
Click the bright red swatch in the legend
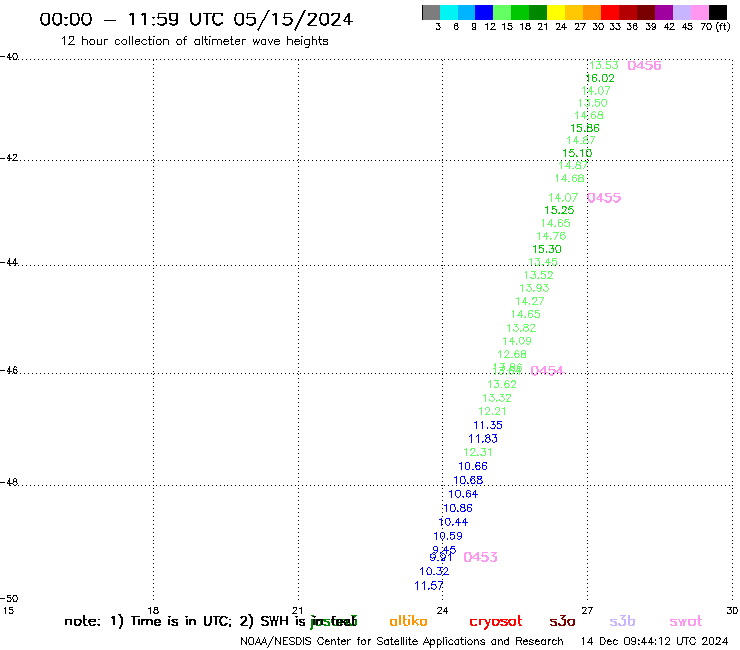click(609, 12)
